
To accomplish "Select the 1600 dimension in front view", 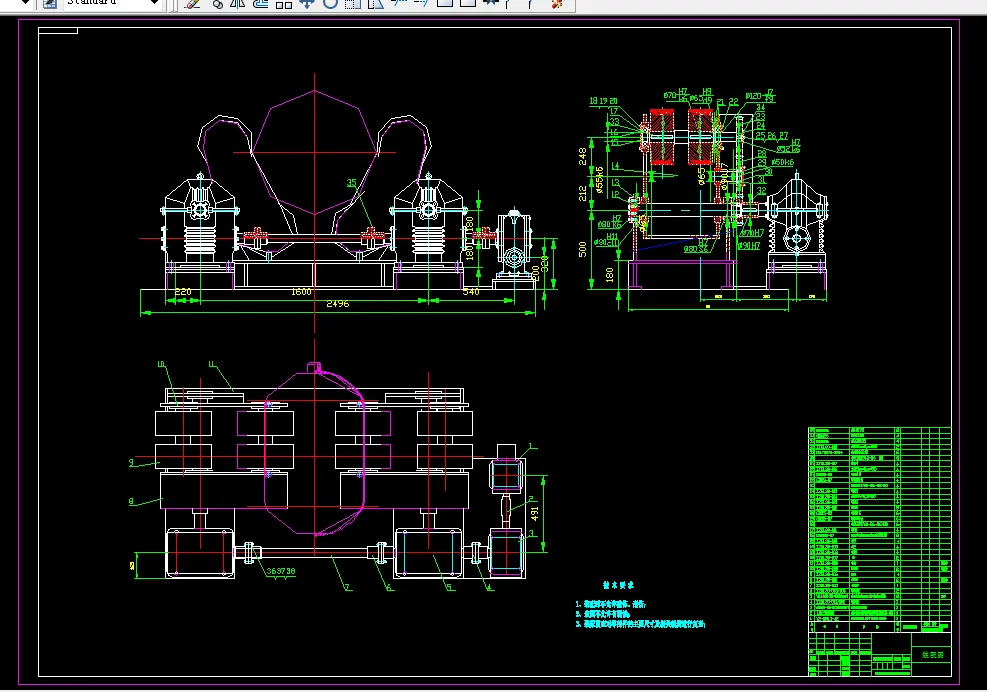I will point(301,292).
